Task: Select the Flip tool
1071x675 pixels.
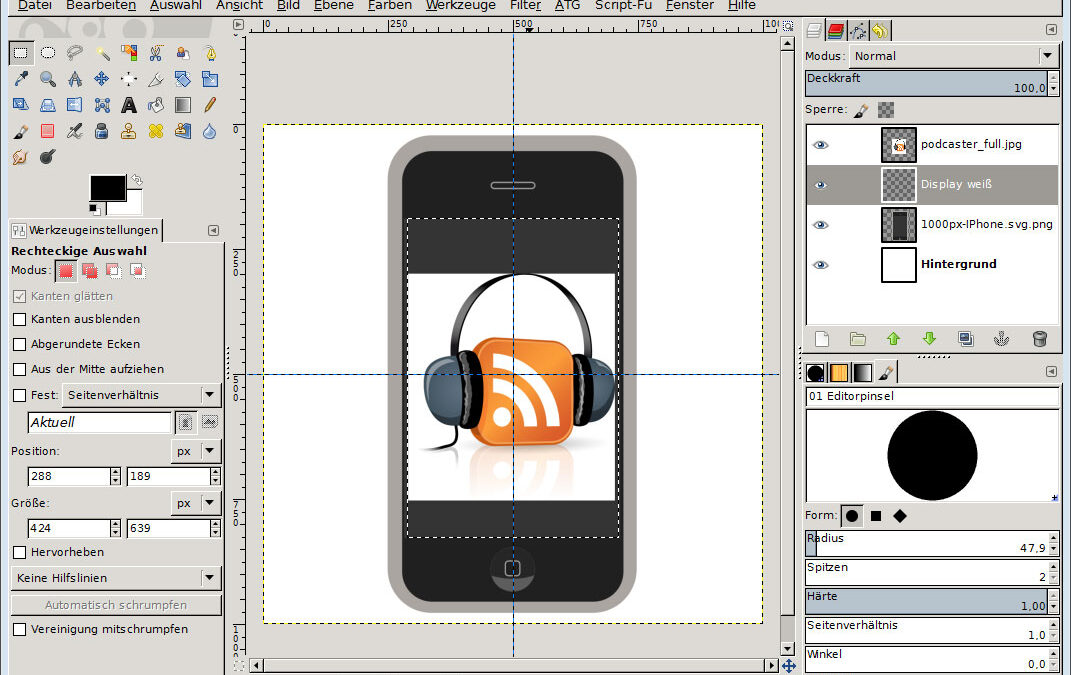Action: pyautogui.click(x=75, y=105)
